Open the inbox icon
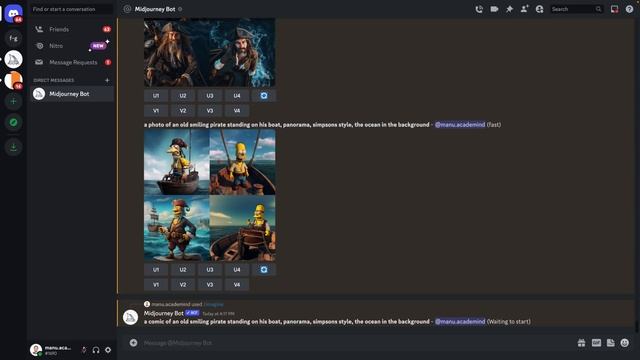Image resolution: width=640 pixels, height=360 pixels. tap(614, 9)
